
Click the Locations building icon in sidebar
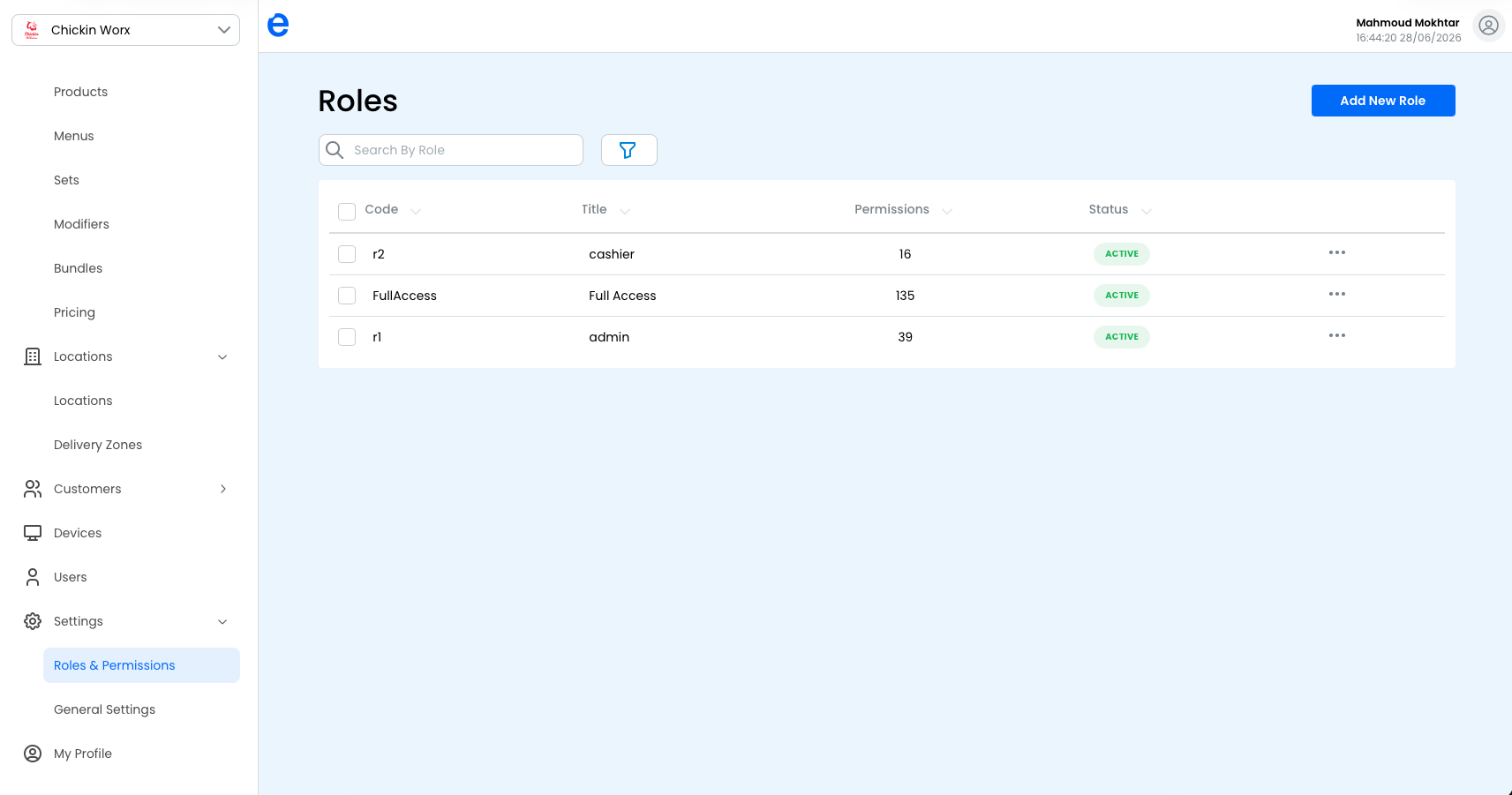[x=33, y=356]
